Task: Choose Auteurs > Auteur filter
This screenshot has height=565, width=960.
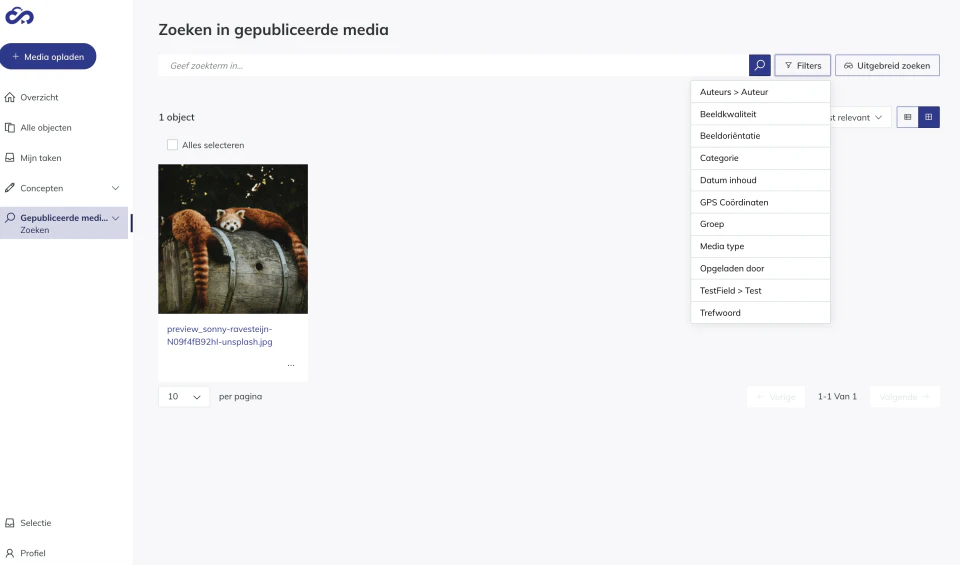Action: coord(760,92)
